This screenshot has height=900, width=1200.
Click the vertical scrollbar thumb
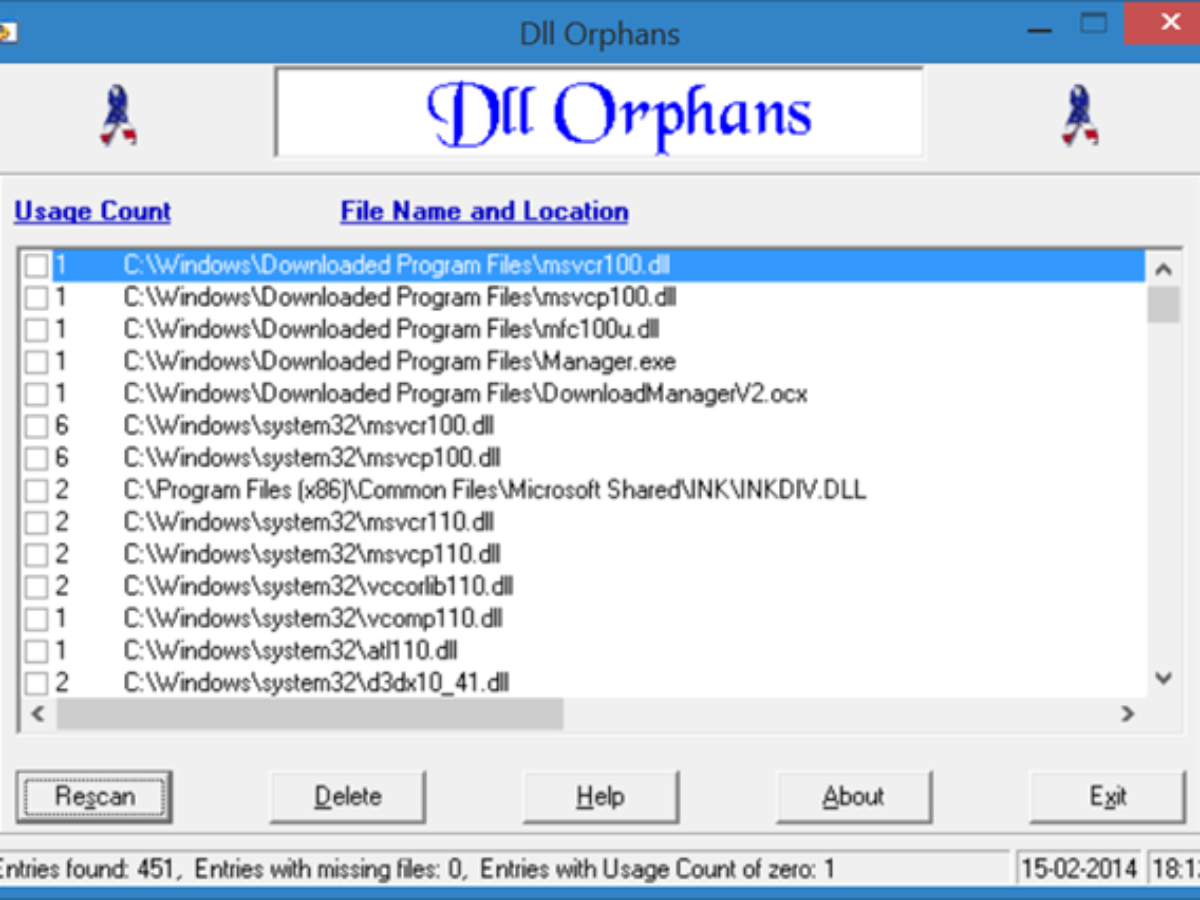point(1163,305)
